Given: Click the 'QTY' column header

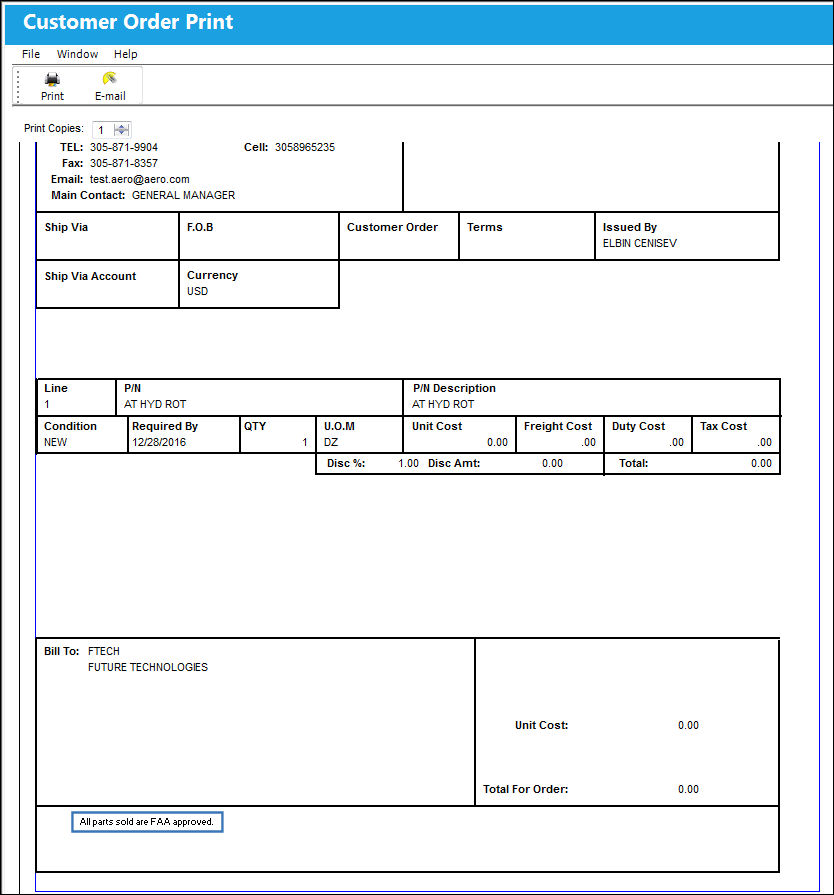Looking at the screenshot, I should click(255, 426).
